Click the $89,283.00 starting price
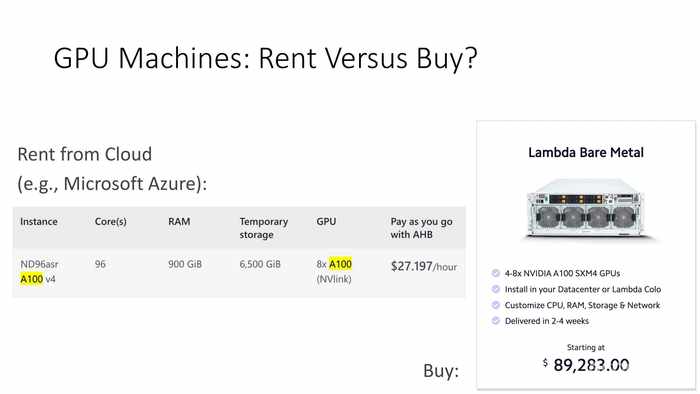Viewport: 700px width, 394px height. [x=586, y=365]
